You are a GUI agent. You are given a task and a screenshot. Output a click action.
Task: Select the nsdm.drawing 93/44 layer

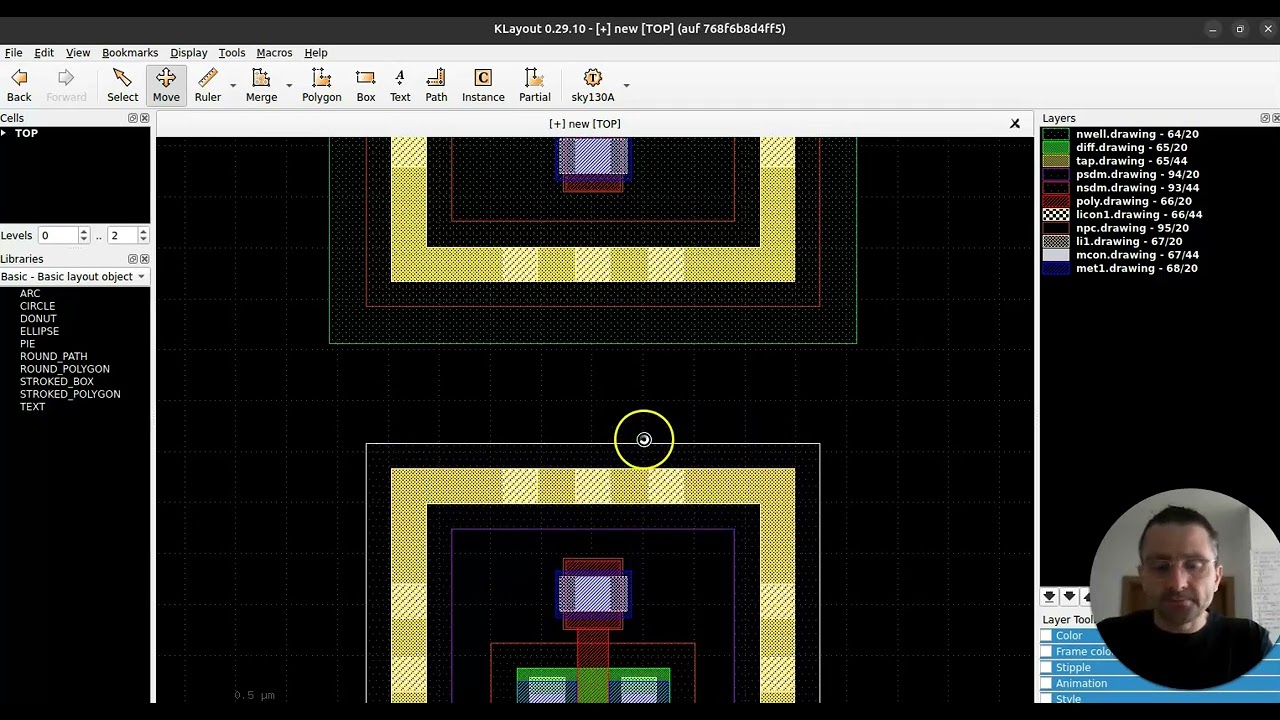(1137, 188)
